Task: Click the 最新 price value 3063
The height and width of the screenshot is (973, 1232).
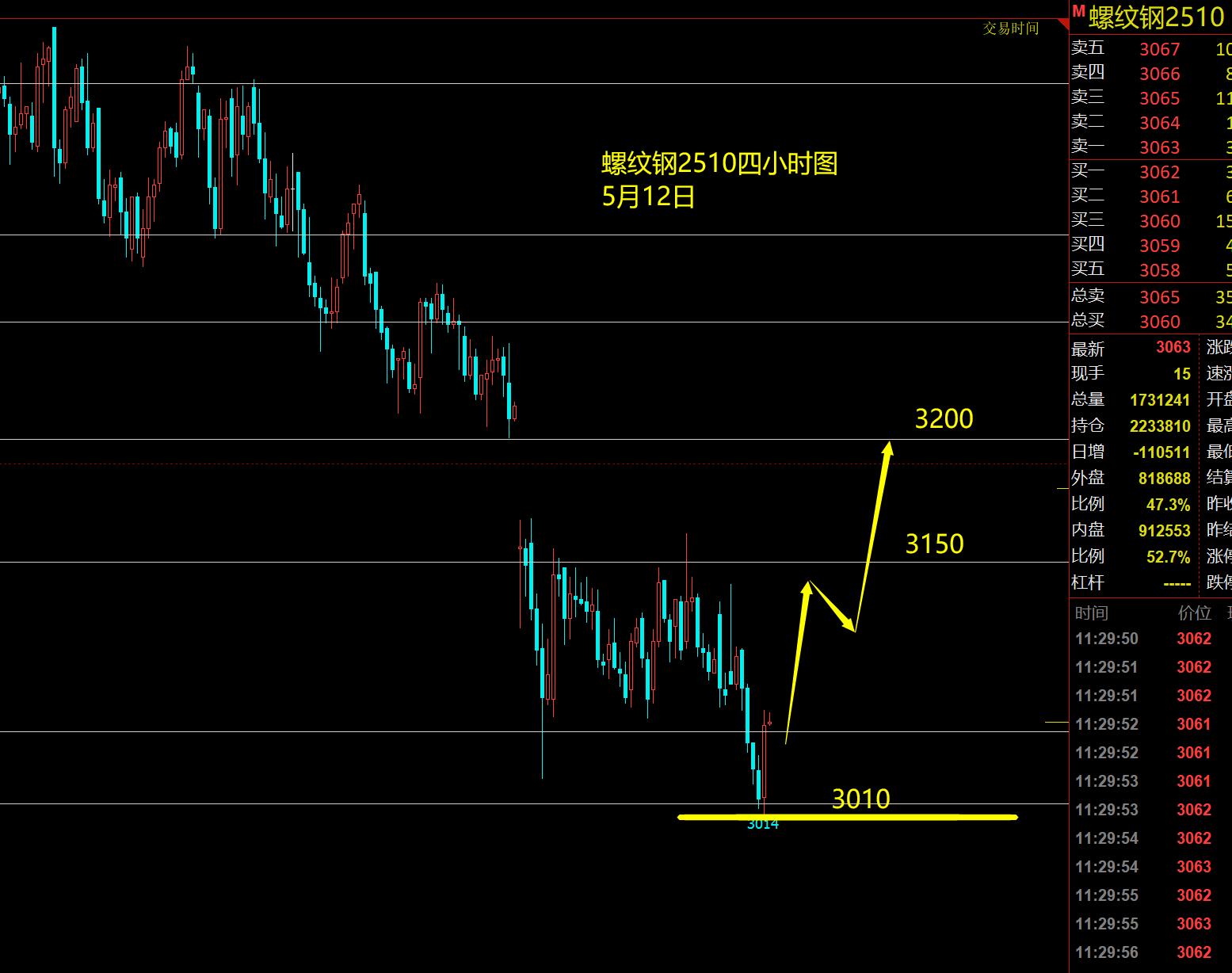Action: click(x=1173, y=347)
